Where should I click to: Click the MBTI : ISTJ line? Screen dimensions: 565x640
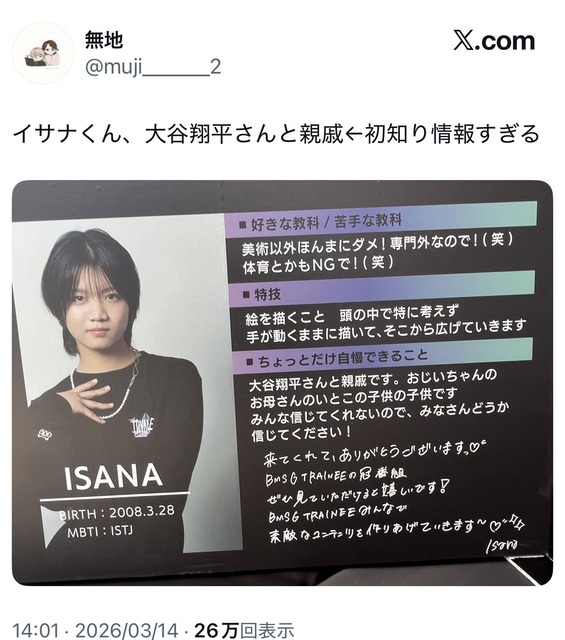(x=100, y=531)
